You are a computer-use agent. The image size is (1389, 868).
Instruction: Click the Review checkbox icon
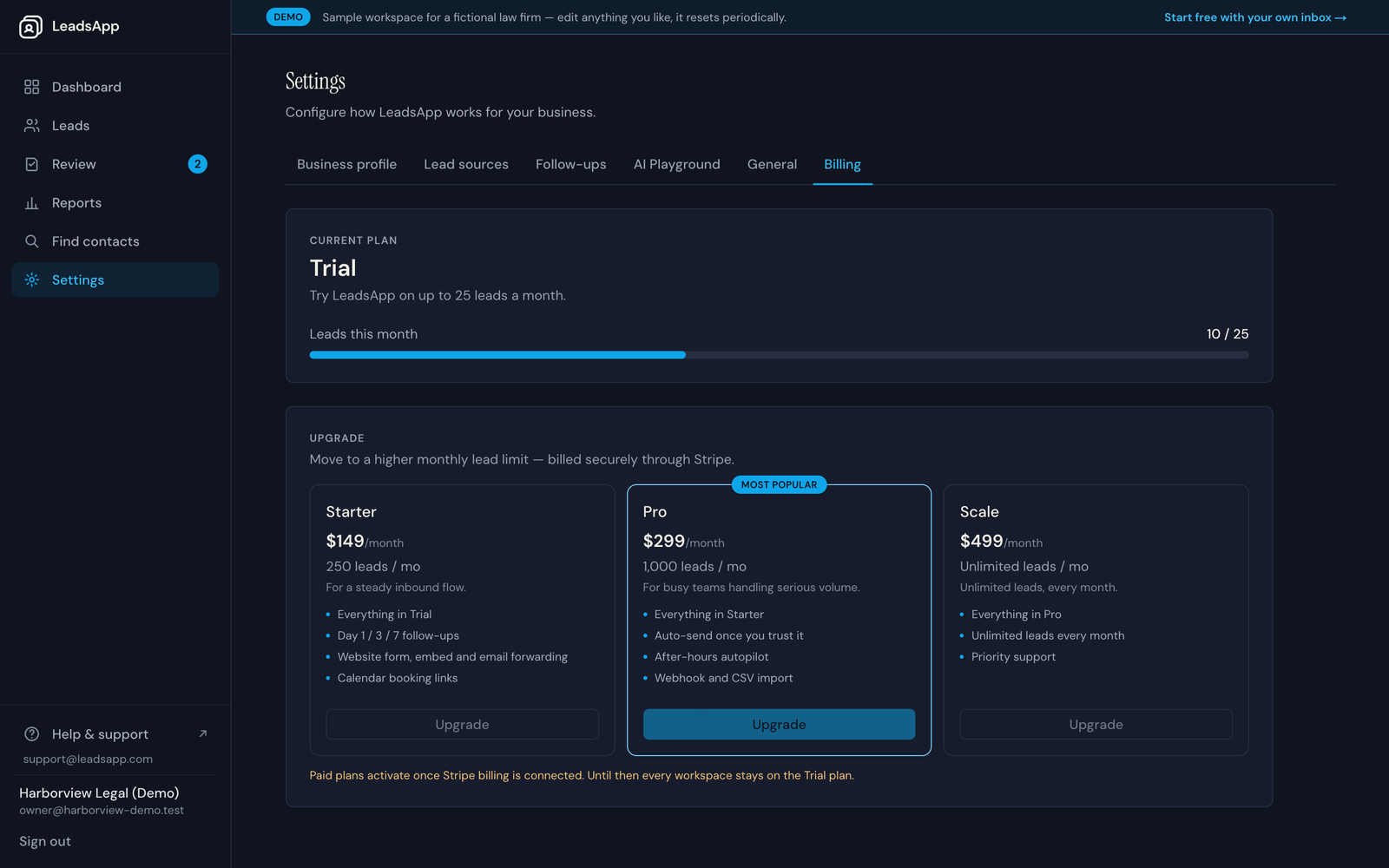pyautogui.click(x=32, y=164)
